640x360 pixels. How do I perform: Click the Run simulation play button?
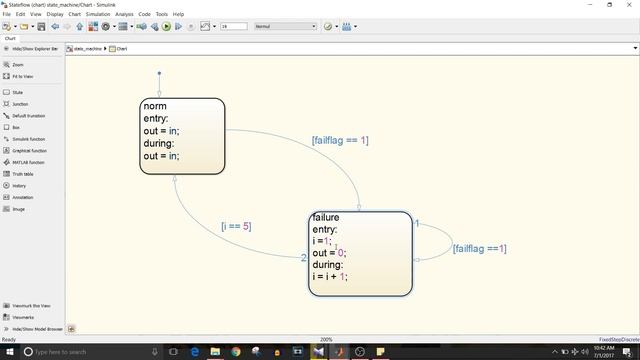point(166,27)
